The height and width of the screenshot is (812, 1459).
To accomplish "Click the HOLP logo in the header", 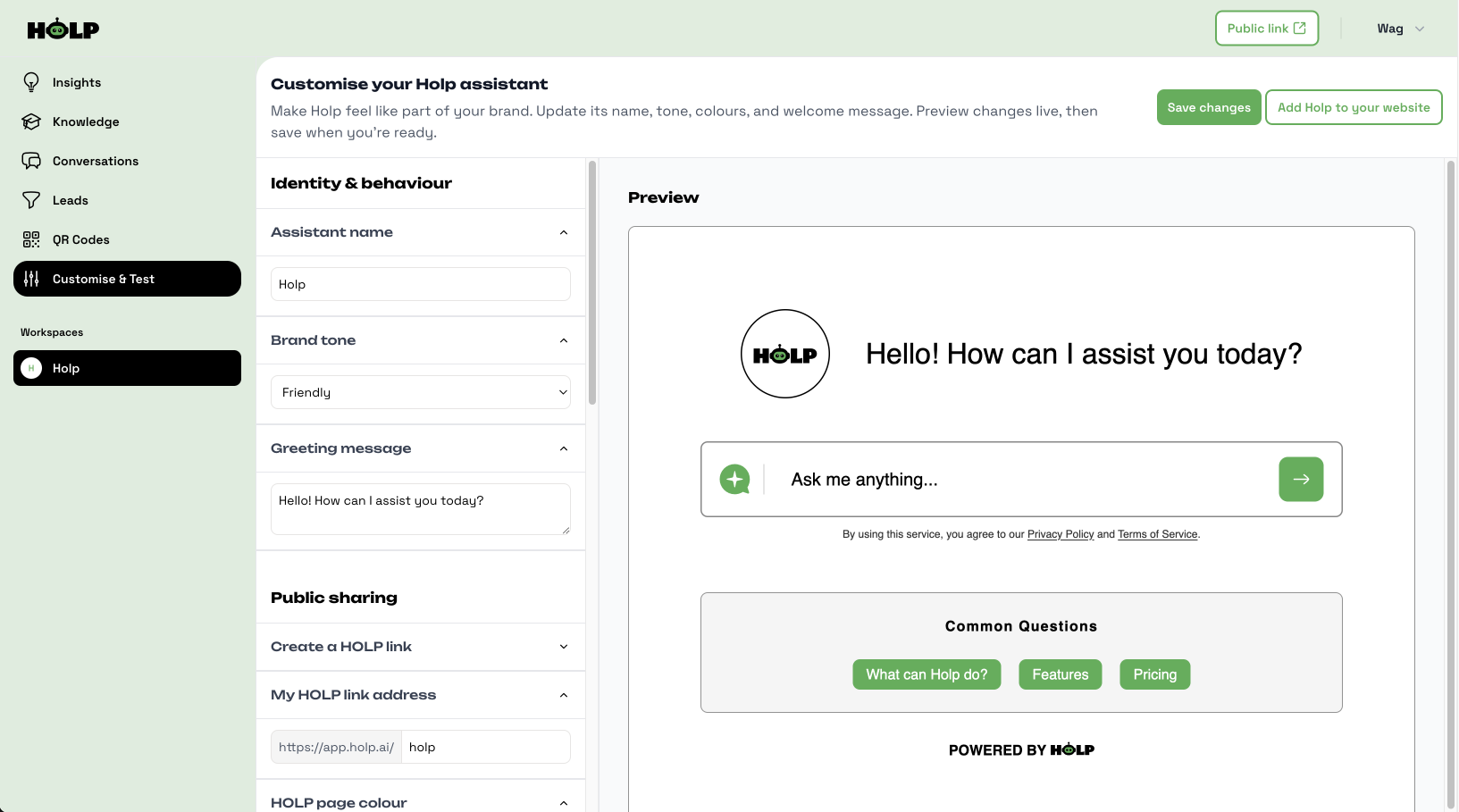I will pyautogui.click(x=63, y=29).
